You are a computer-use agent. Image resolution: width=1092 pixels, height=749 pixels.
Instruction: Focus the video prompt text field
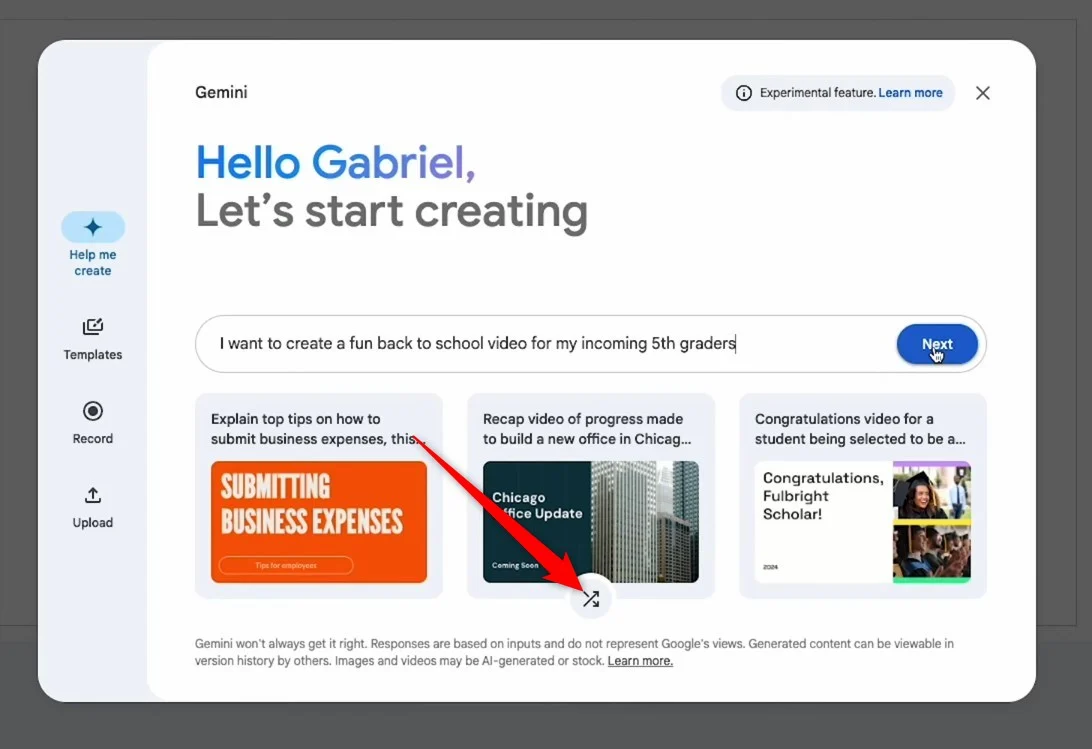(x=550, y=344)
